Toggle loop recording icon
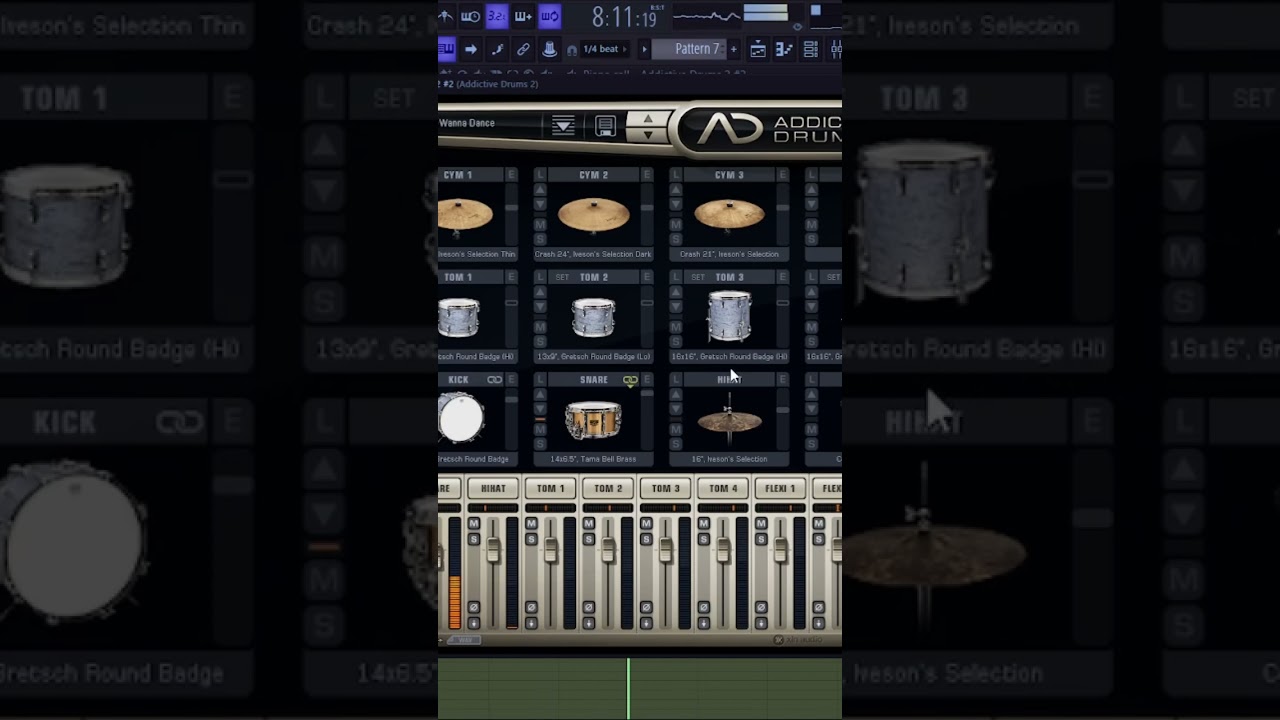This screenshot has height=720, width=1280. [549, 16]
